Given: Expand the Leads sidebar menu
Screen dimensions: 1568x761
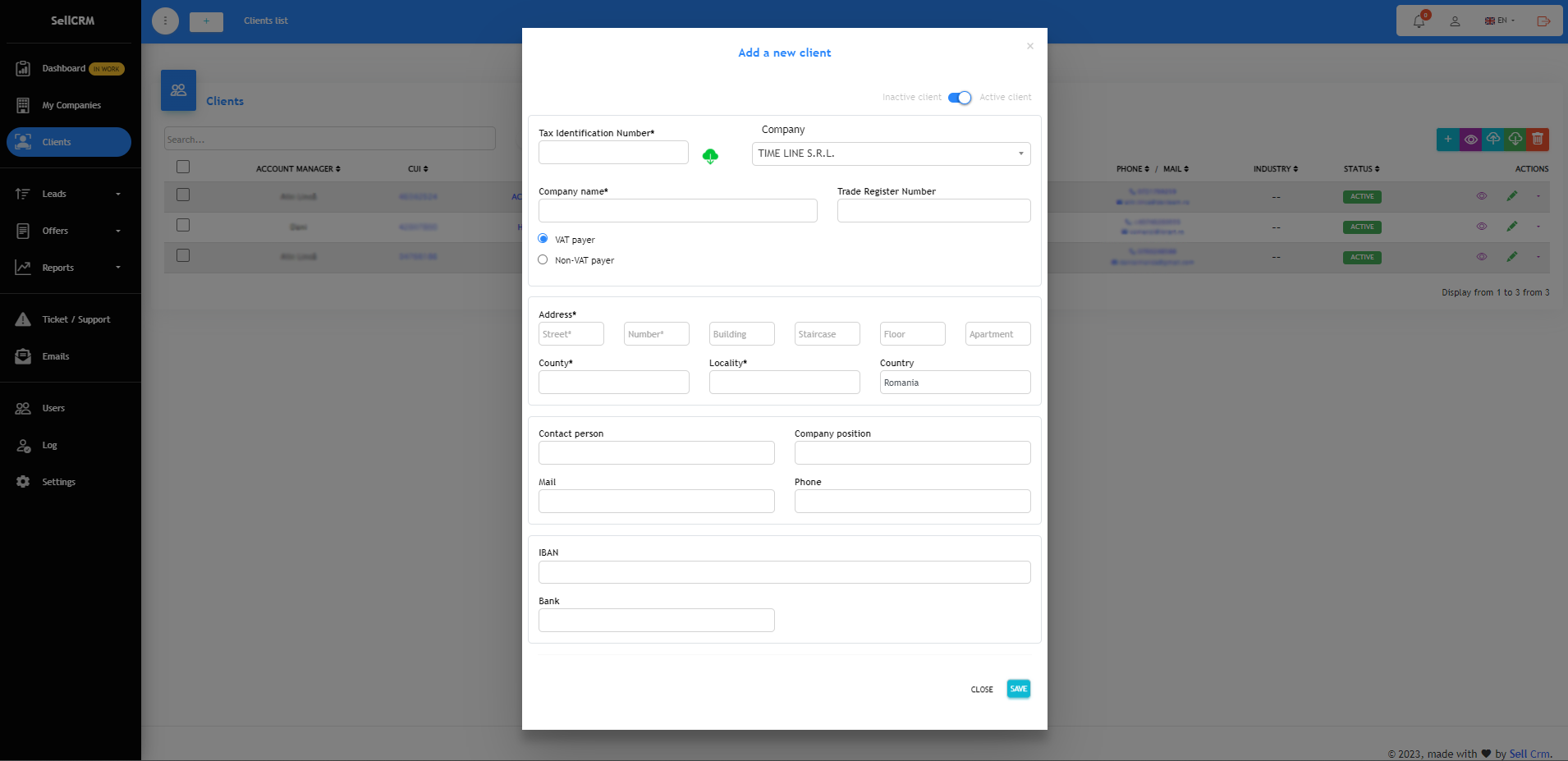Looking at the screenshot, I should click(x=69, y=194).
